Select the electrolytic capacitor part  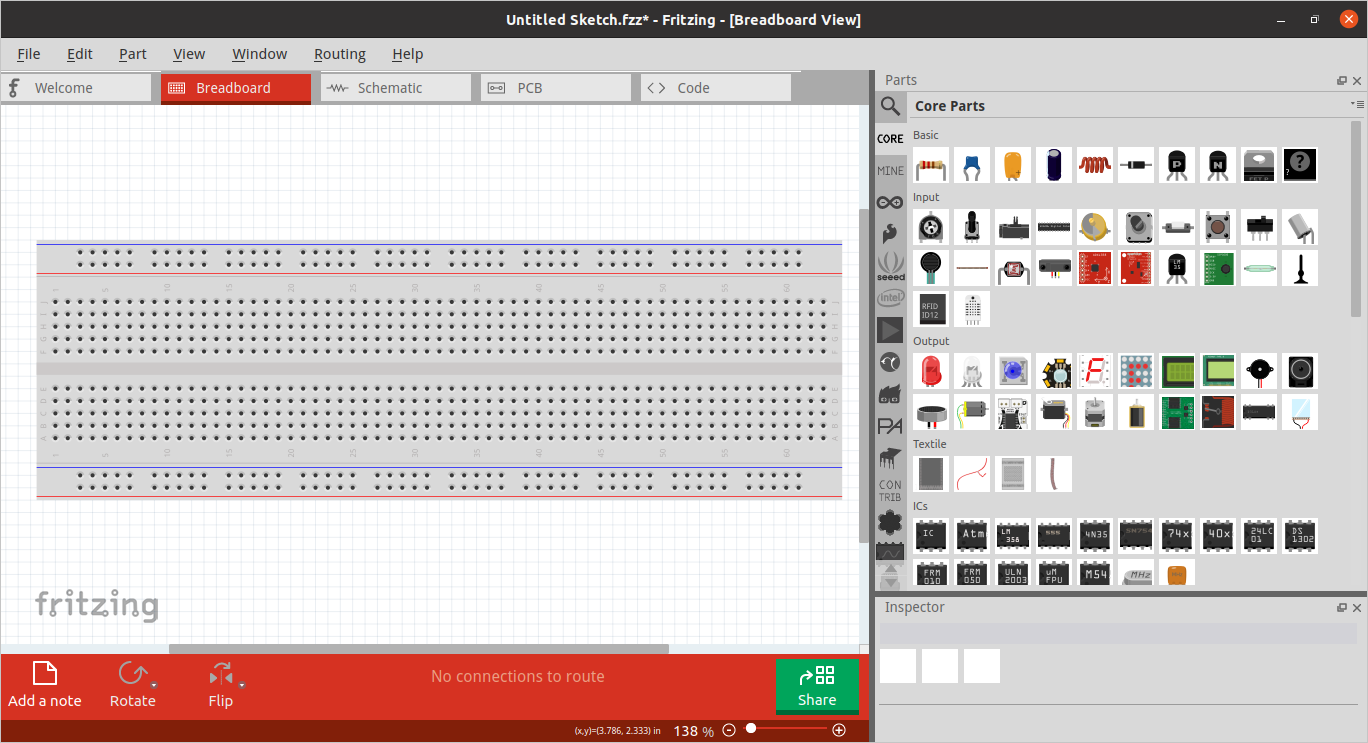pos(1054,165)
